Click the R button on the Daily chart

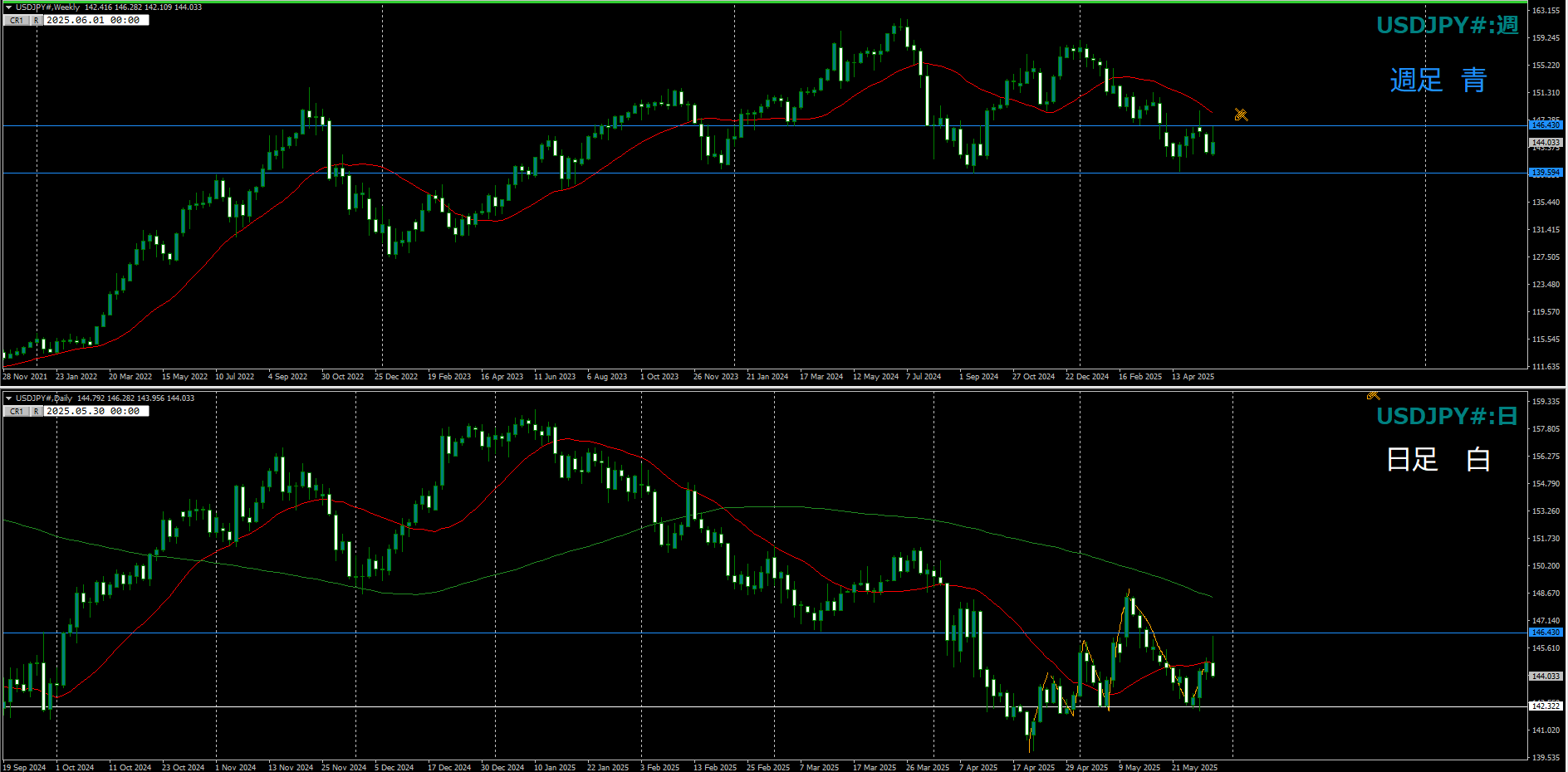tap(37, 411)
